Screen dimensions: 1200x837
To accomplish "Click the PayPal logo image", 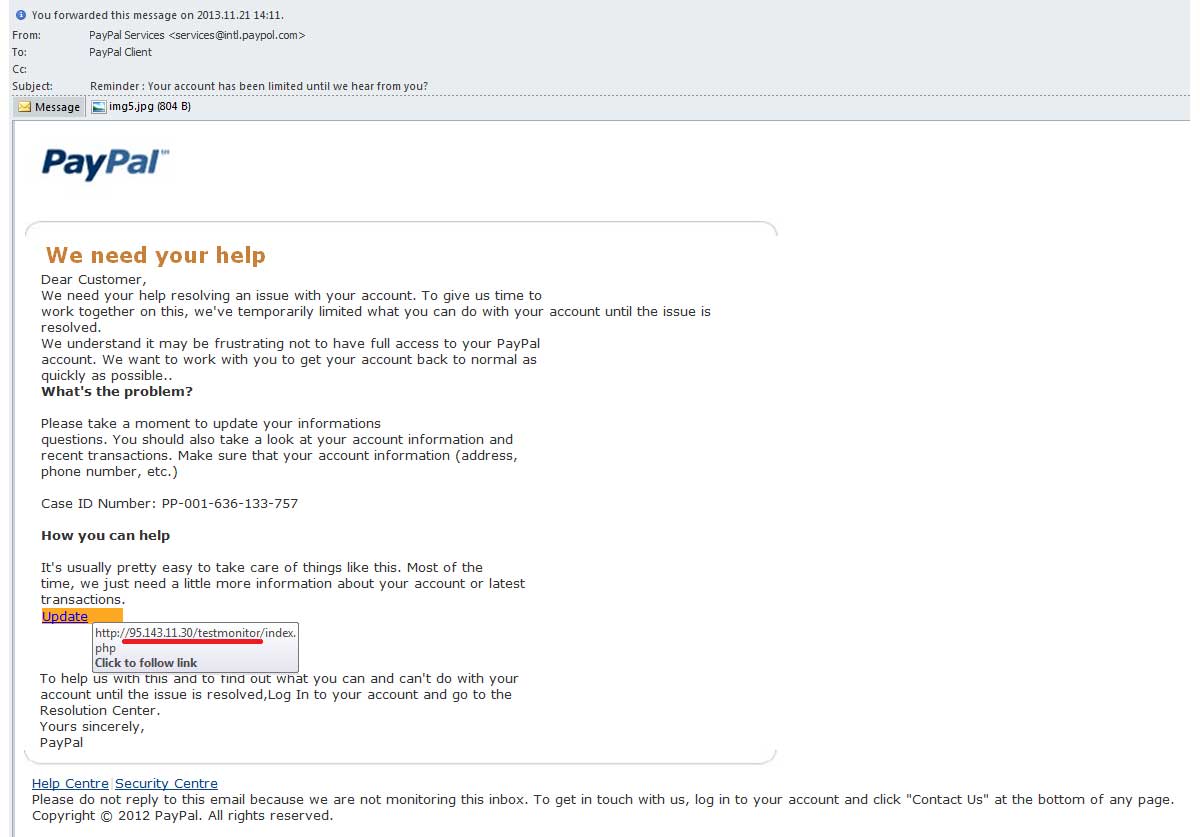I will tap(105, 164).
